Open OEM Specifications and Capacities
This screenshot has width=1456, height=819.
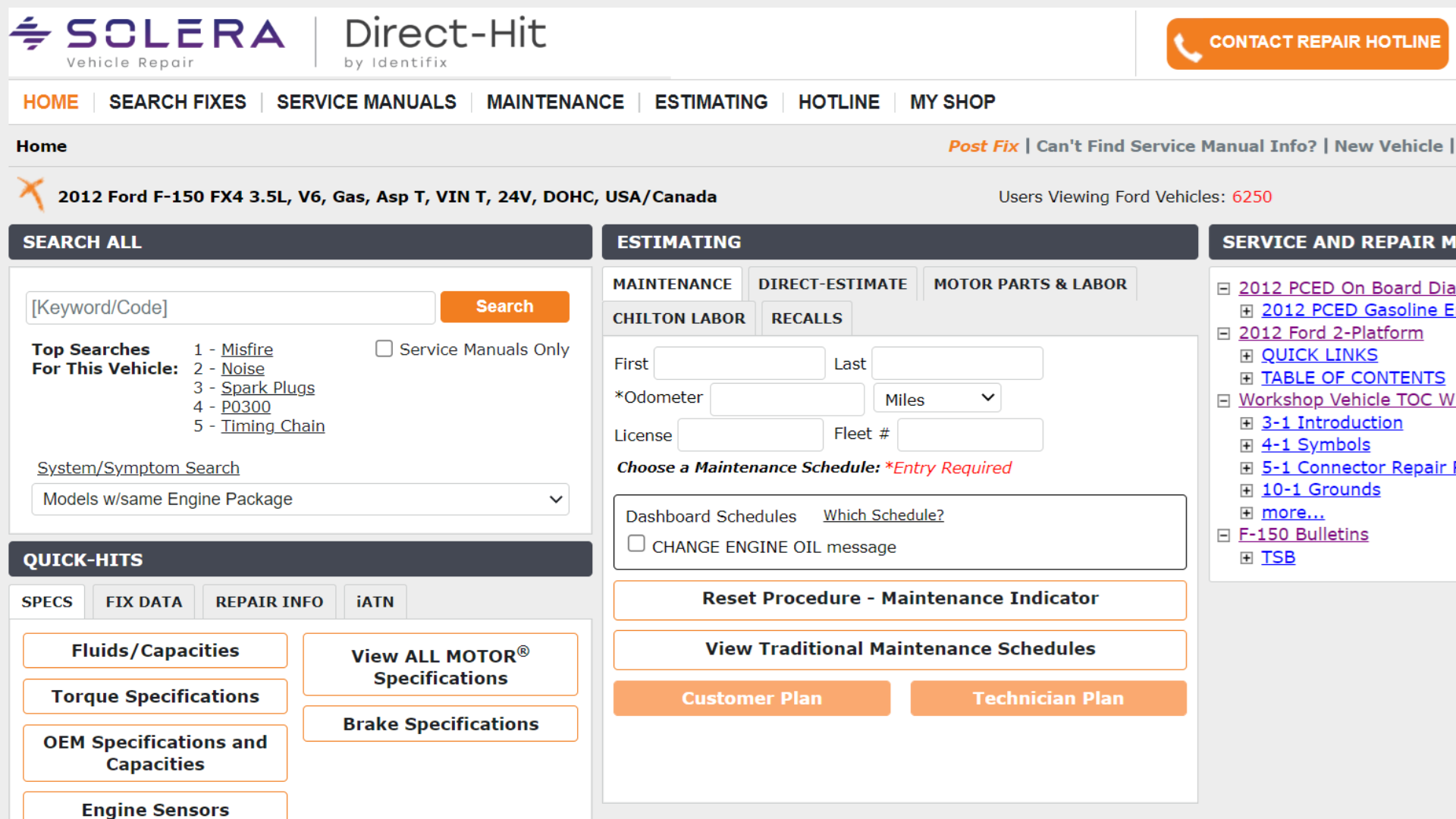point(155,753)
